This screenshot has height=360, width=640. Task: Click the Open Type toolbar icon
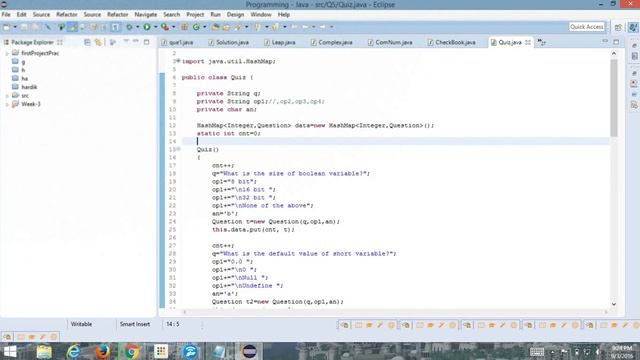215,27
